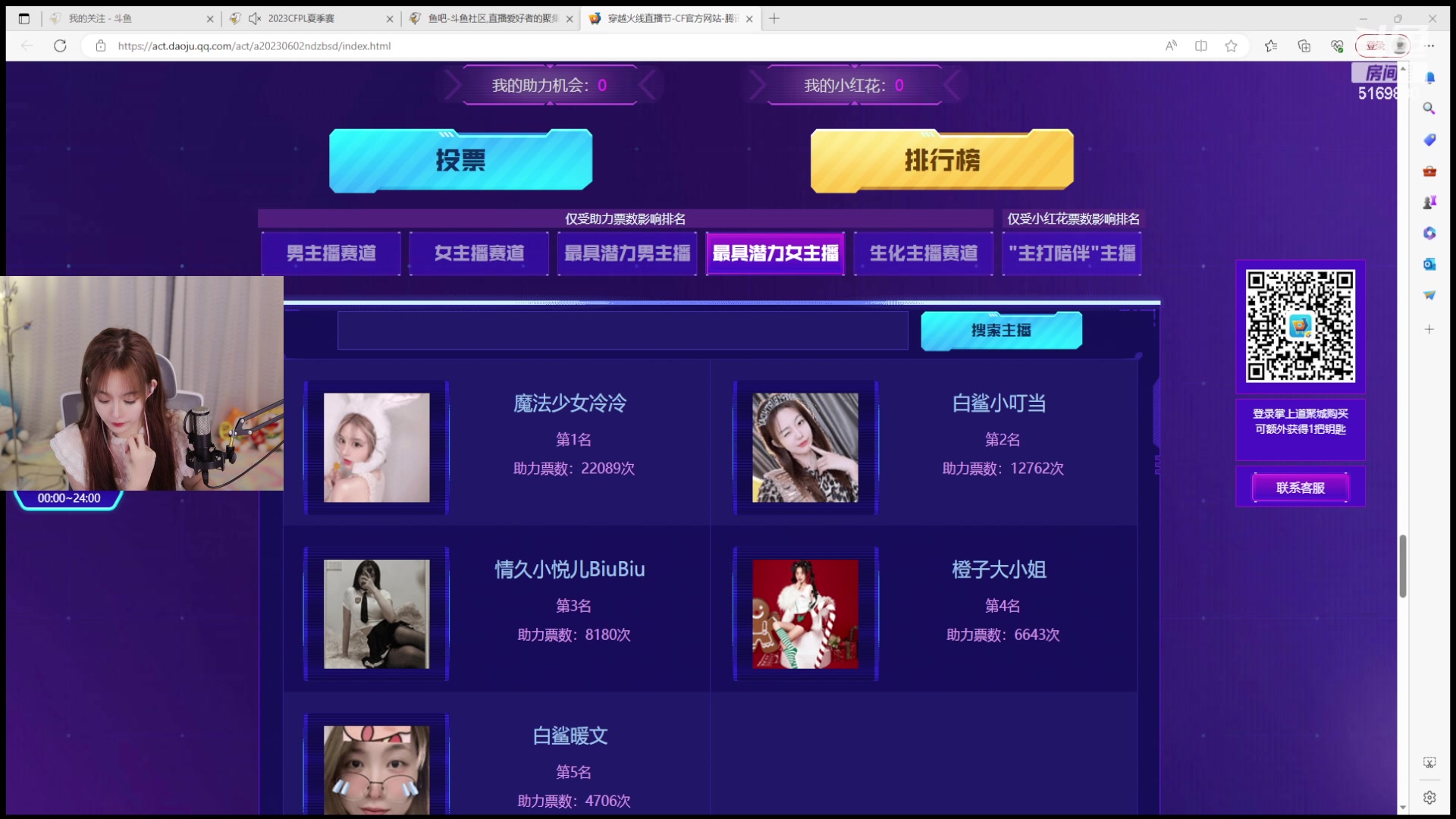
Task: Click the page vertical scrollbar thumb
Action: coord(1402,566)
